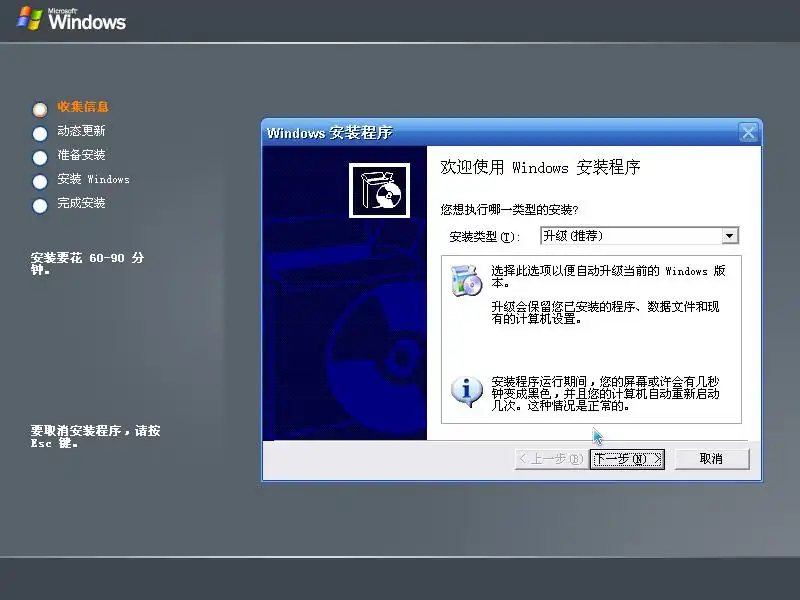Click the Microsoft Windows logo
This screenshot has width=800, height=600.
(x=71, y=19)
